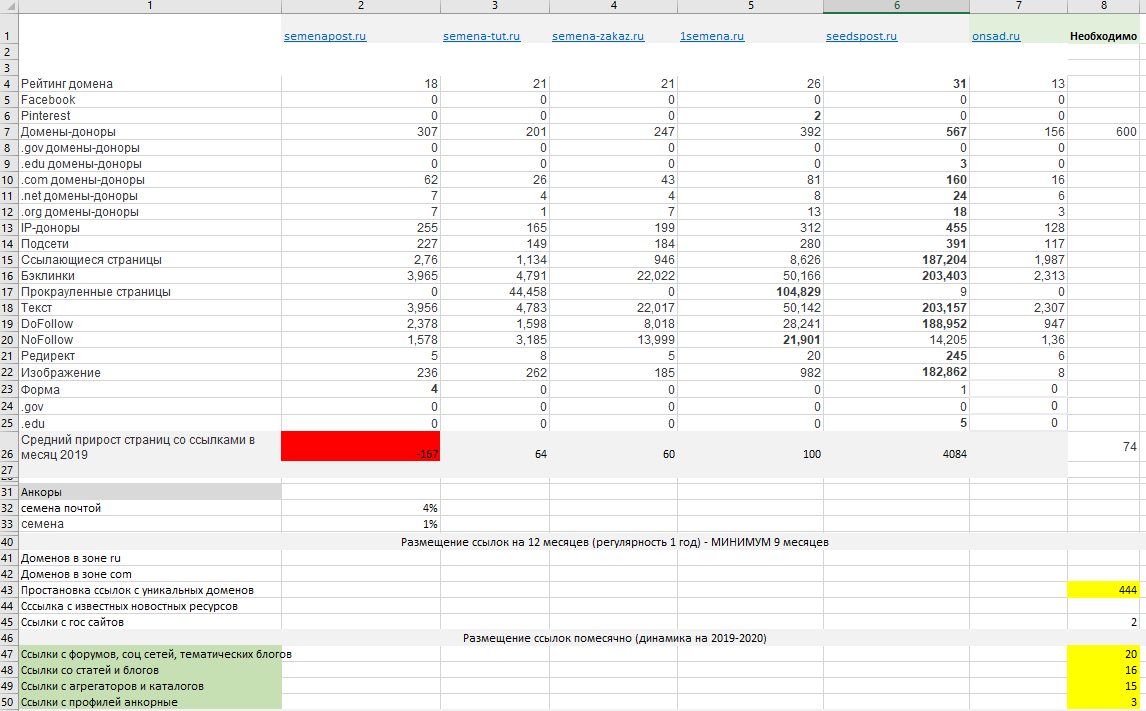1146x711 pixels.
Task: Open the 1semena.ru link
Action: [x=712, y=36]
